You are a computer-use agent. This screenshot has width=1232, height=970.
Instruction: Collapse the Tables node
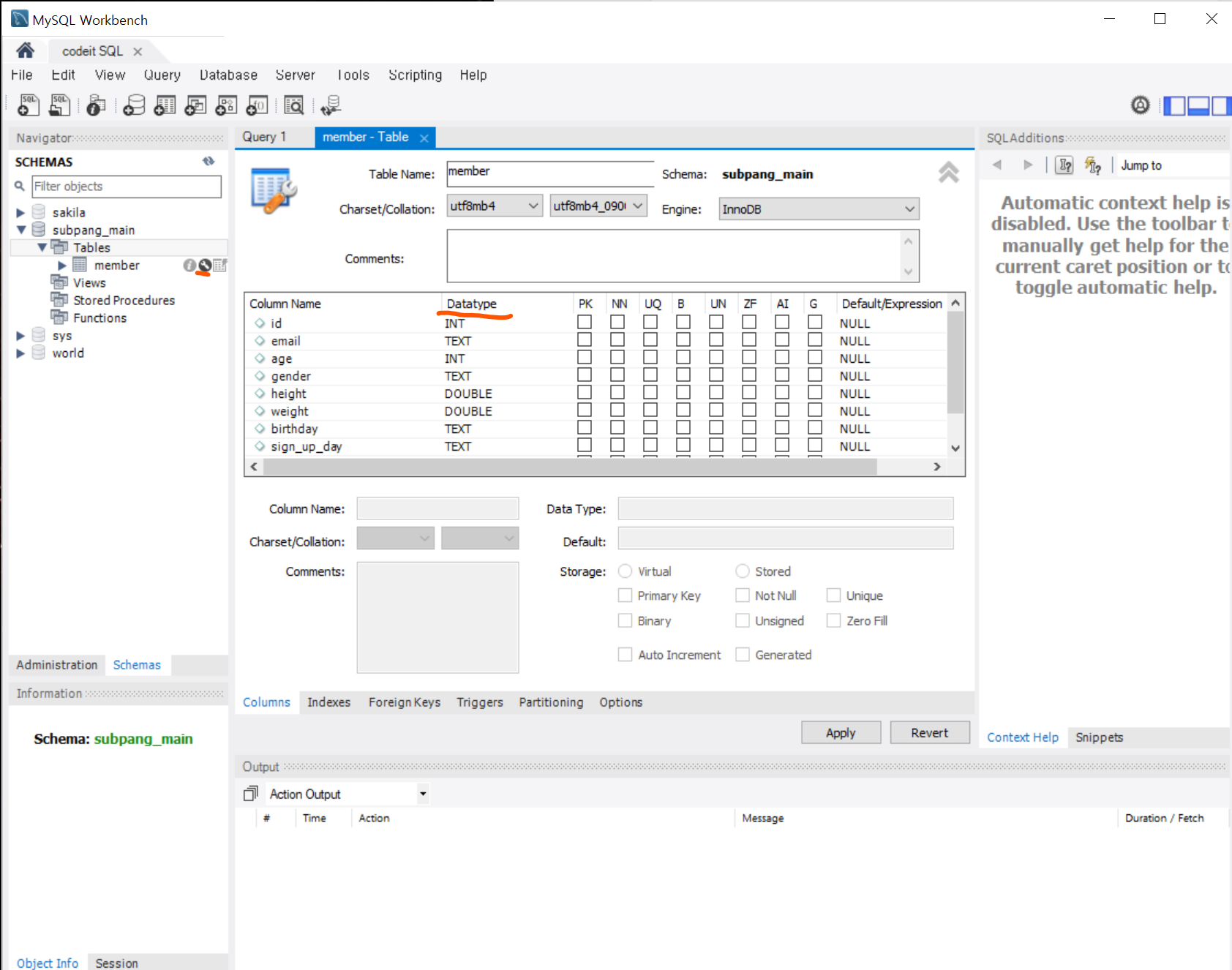42,248
